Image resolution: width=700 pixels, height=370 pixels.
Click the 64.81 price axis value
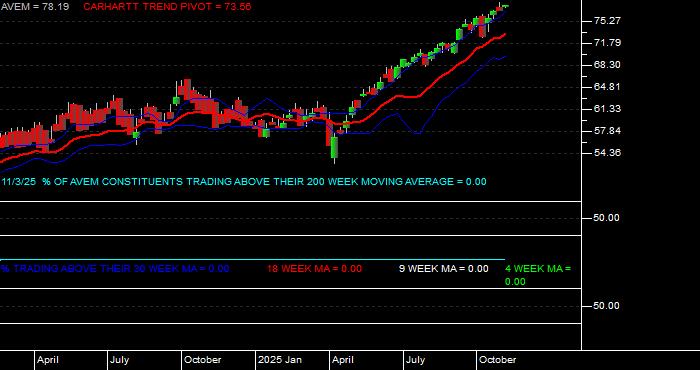608,87
